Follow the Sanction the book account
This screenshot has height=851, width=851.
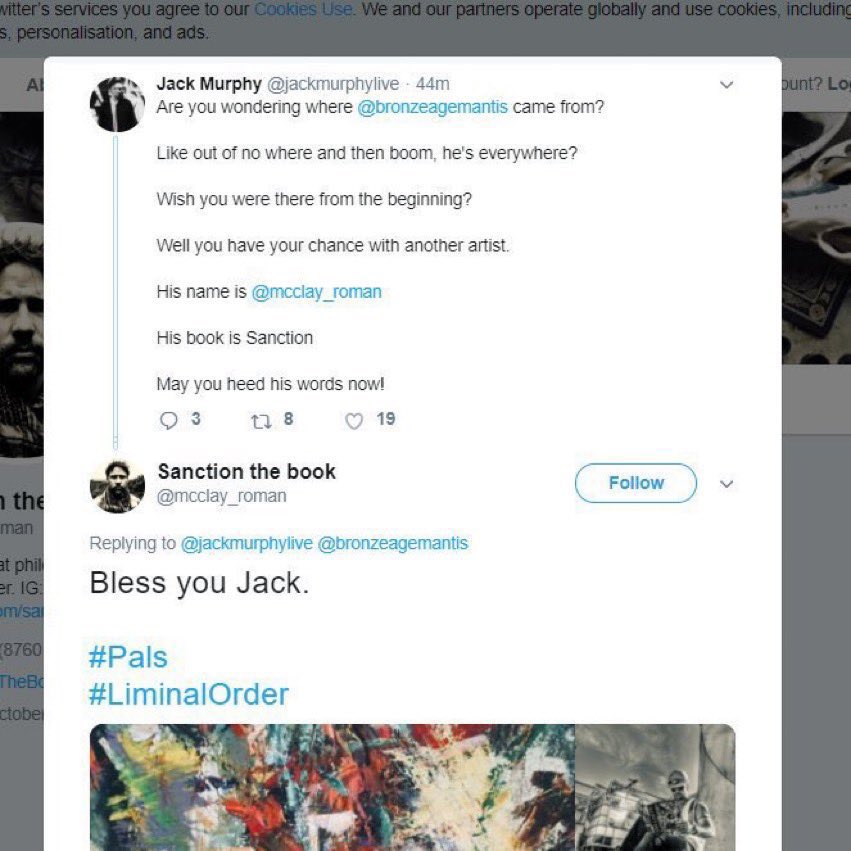pyautogui.click(x=636, y=482)
